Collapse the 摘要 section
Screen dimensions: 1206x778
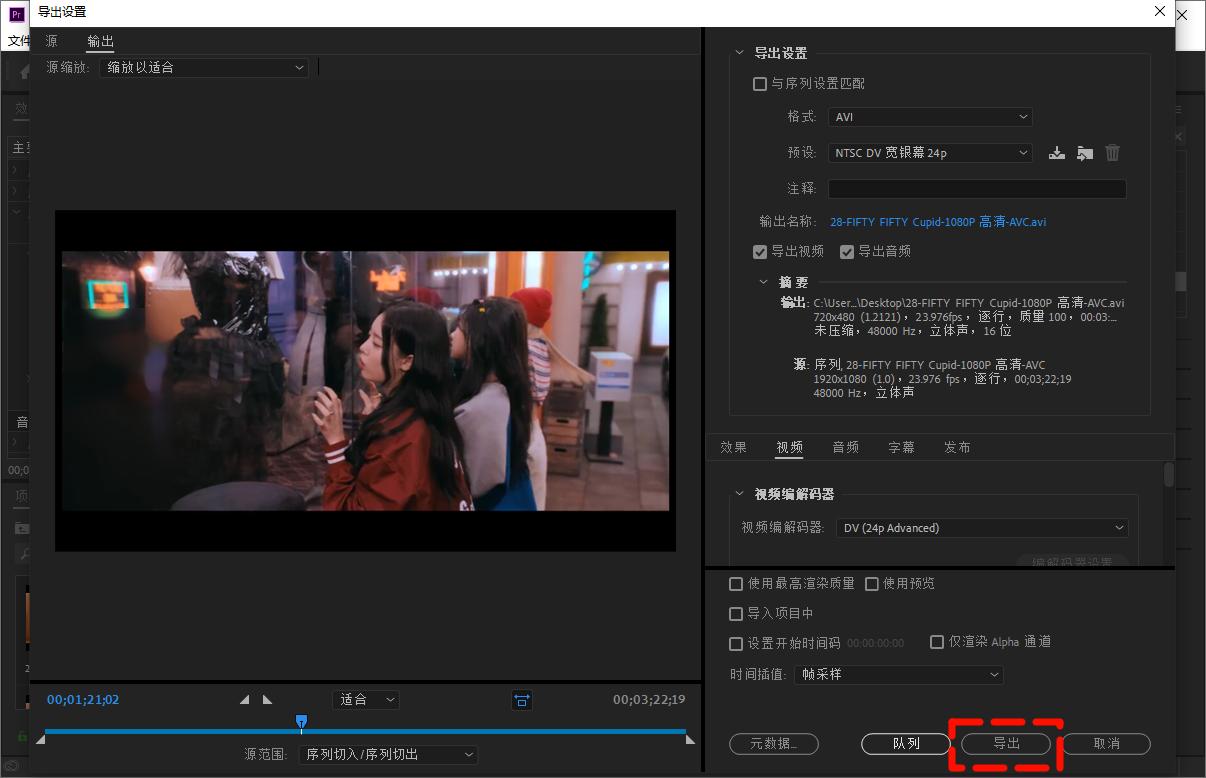click(x=764, y=282)
